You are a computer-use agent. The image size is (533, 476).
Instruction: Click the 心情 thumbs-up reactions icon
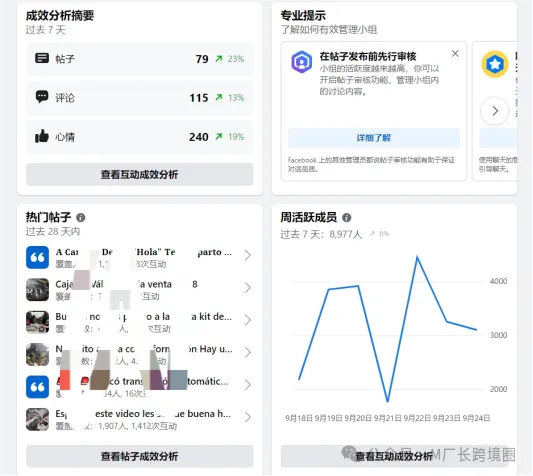[x=42, y=136]
